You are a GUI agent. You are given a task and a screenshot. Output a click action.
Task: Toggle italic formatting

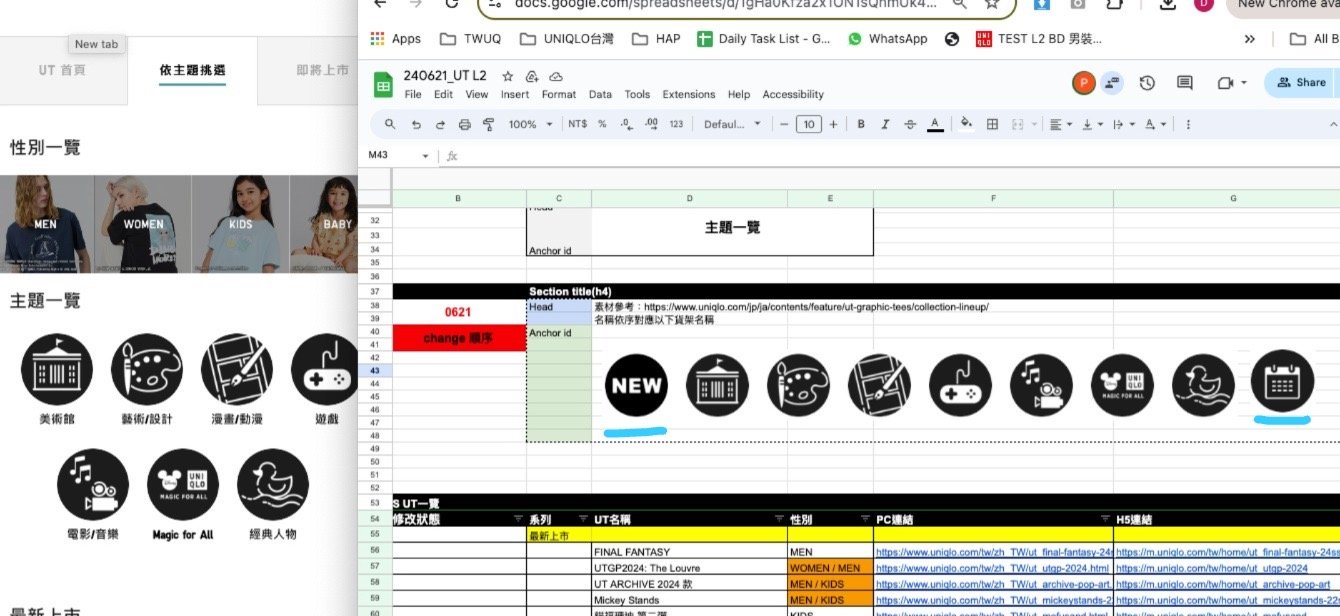tap(885, 125)
